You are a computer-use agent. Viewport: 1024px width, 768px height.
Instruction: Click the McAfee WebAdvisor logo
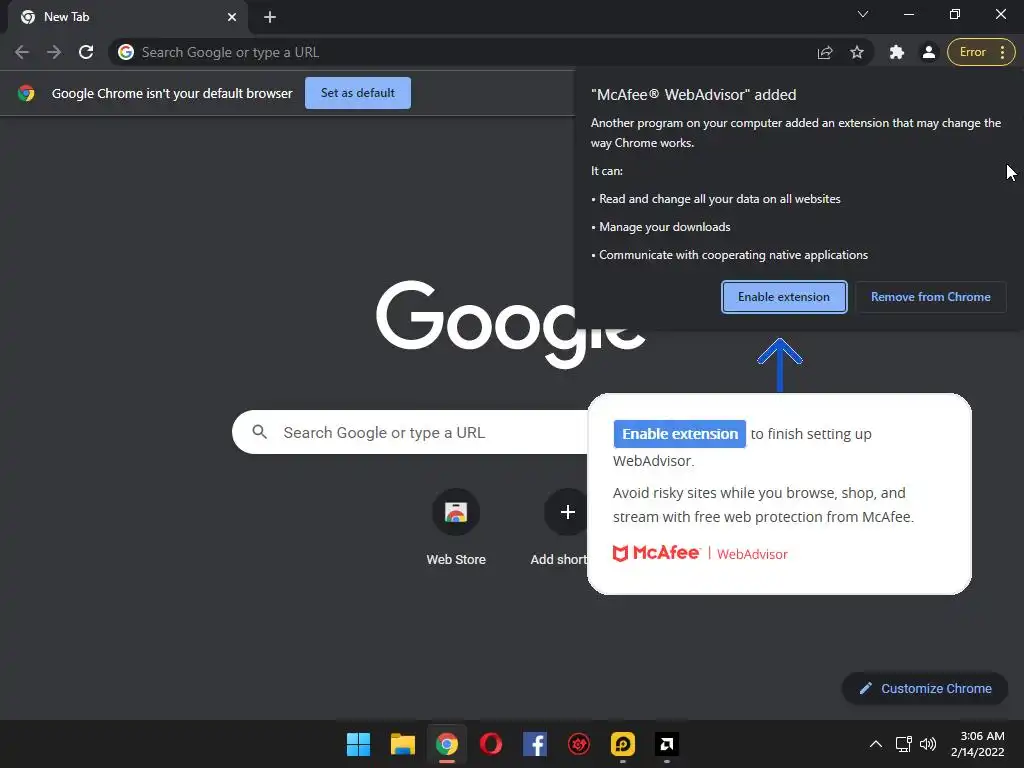700,553
